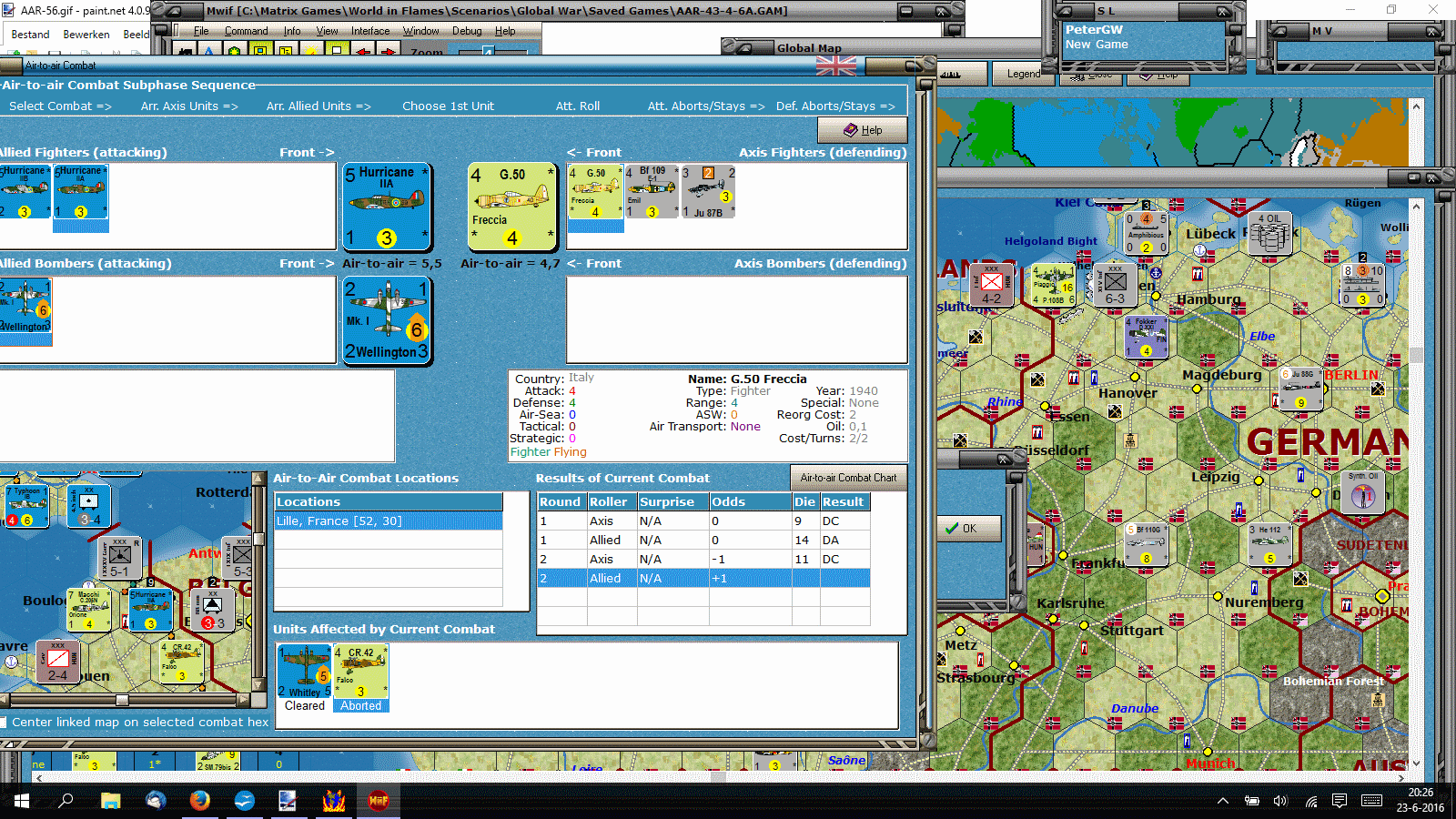The height and width of the screenshot is (819, 1456).
Task: Select the large G.50 Freccia fighter counter
Action: (511, 207)
